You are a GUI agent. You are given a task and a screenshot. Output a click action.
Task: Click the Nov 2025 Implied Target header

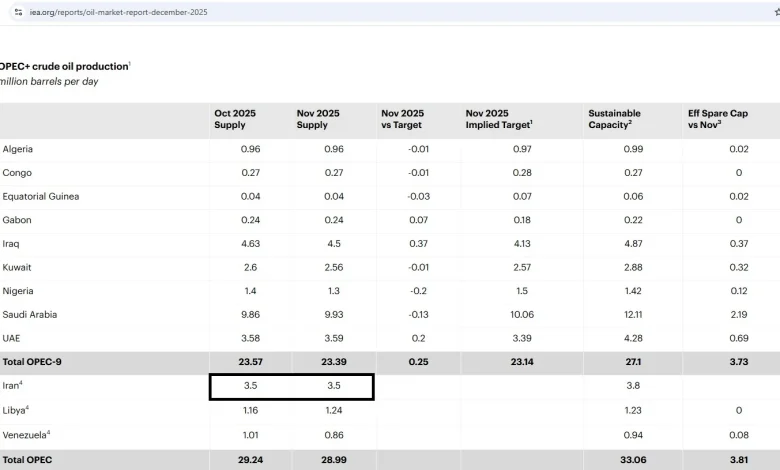(499, 119)
